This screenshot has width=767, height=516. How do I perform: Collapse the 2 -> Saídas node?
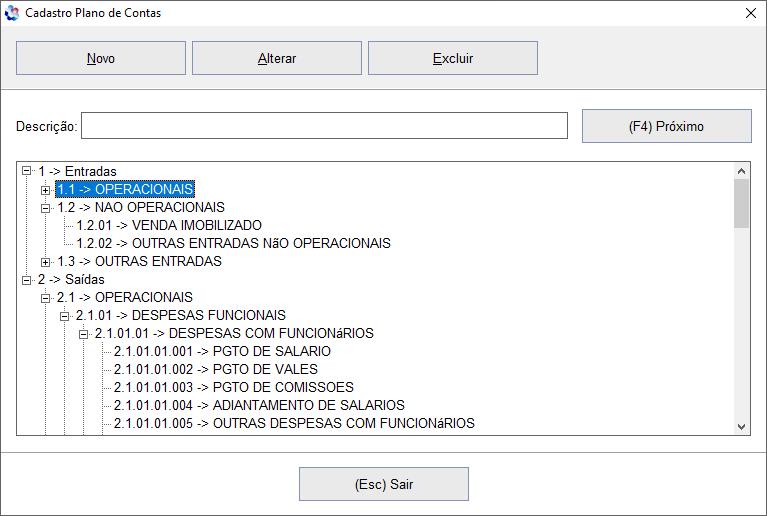(26, 280)
